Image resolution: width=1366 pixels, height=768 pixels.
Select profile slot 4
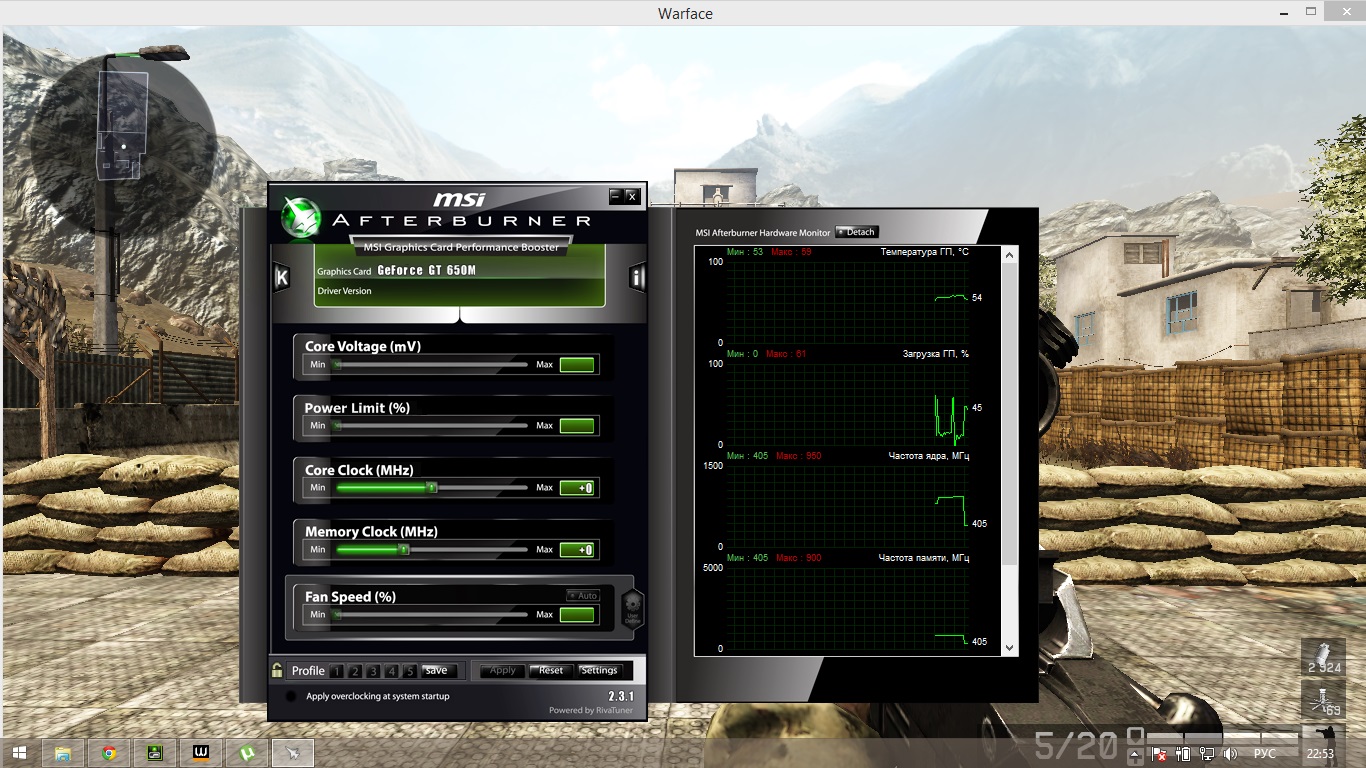[x=391, y=671]
